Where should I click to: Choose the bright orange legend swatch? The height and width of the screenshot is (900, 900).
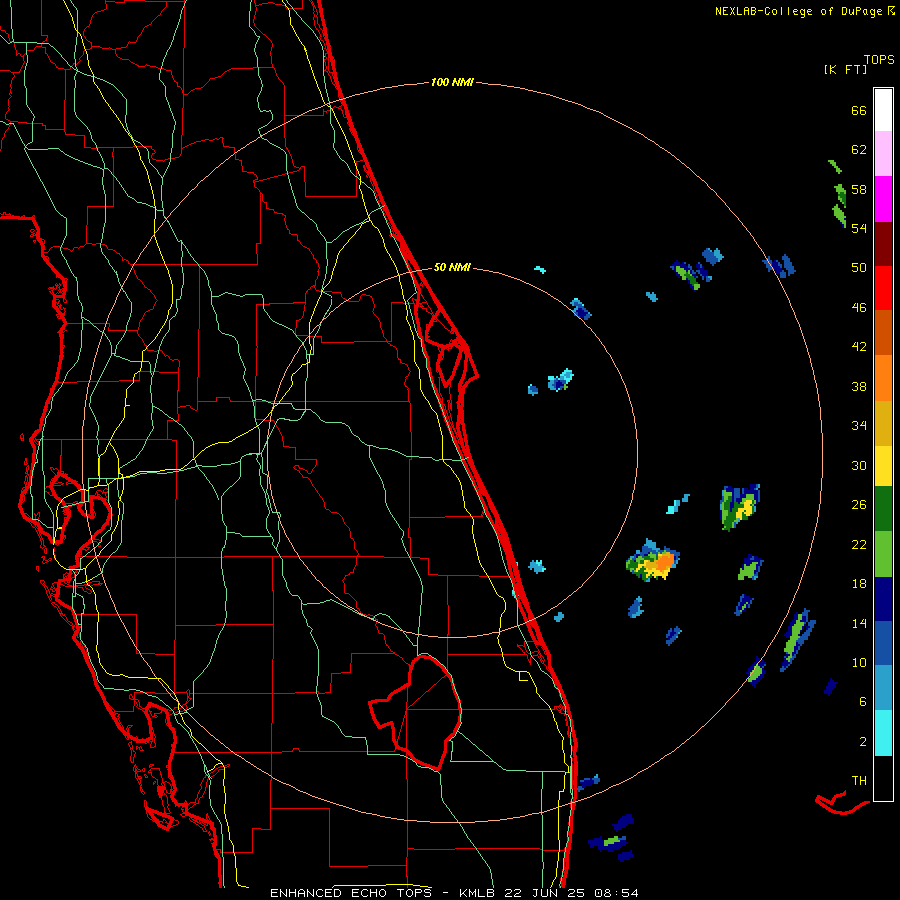883,378
